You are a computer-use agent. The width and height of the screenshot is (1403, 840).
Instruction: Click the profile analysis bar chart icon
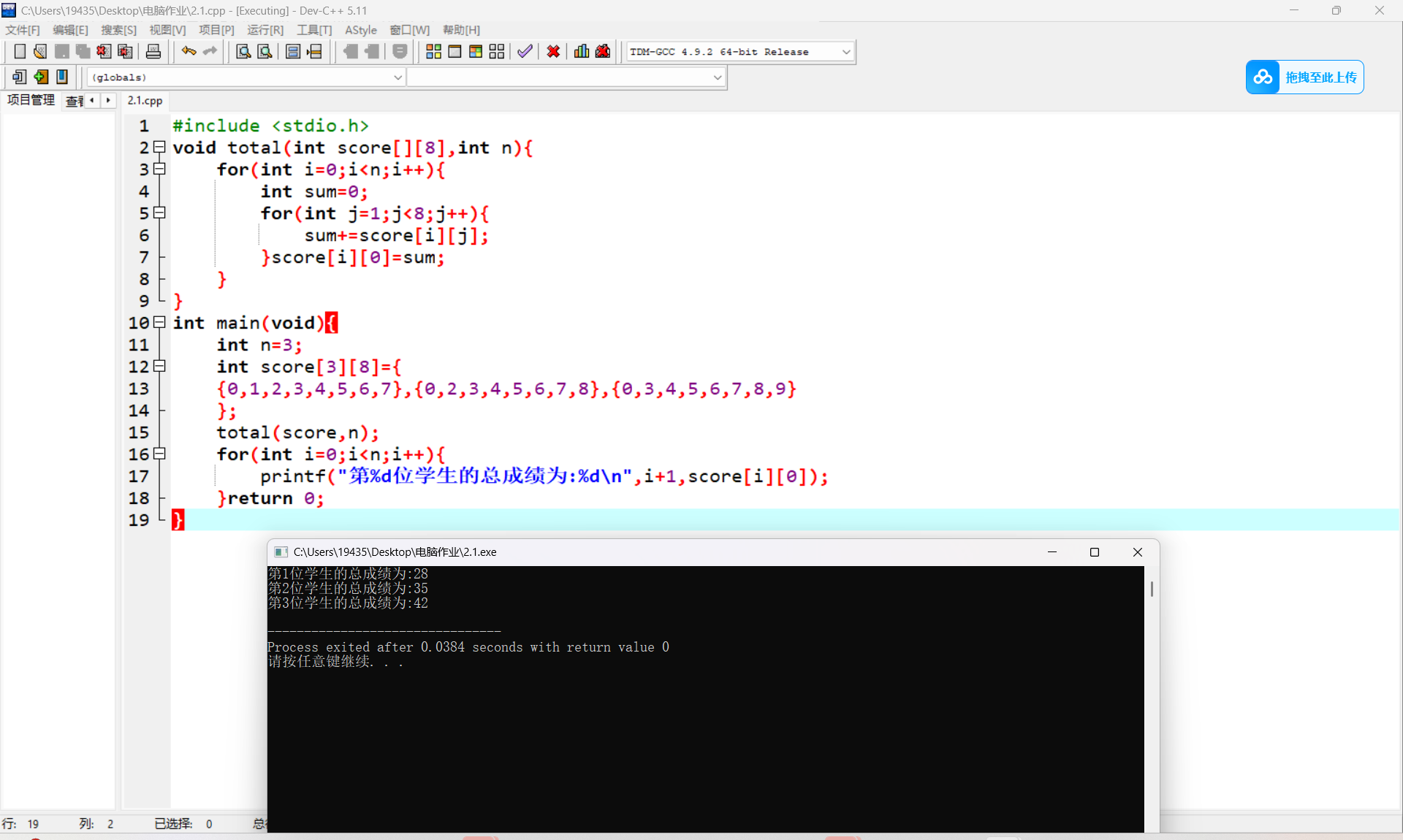[x=582, y=51]
